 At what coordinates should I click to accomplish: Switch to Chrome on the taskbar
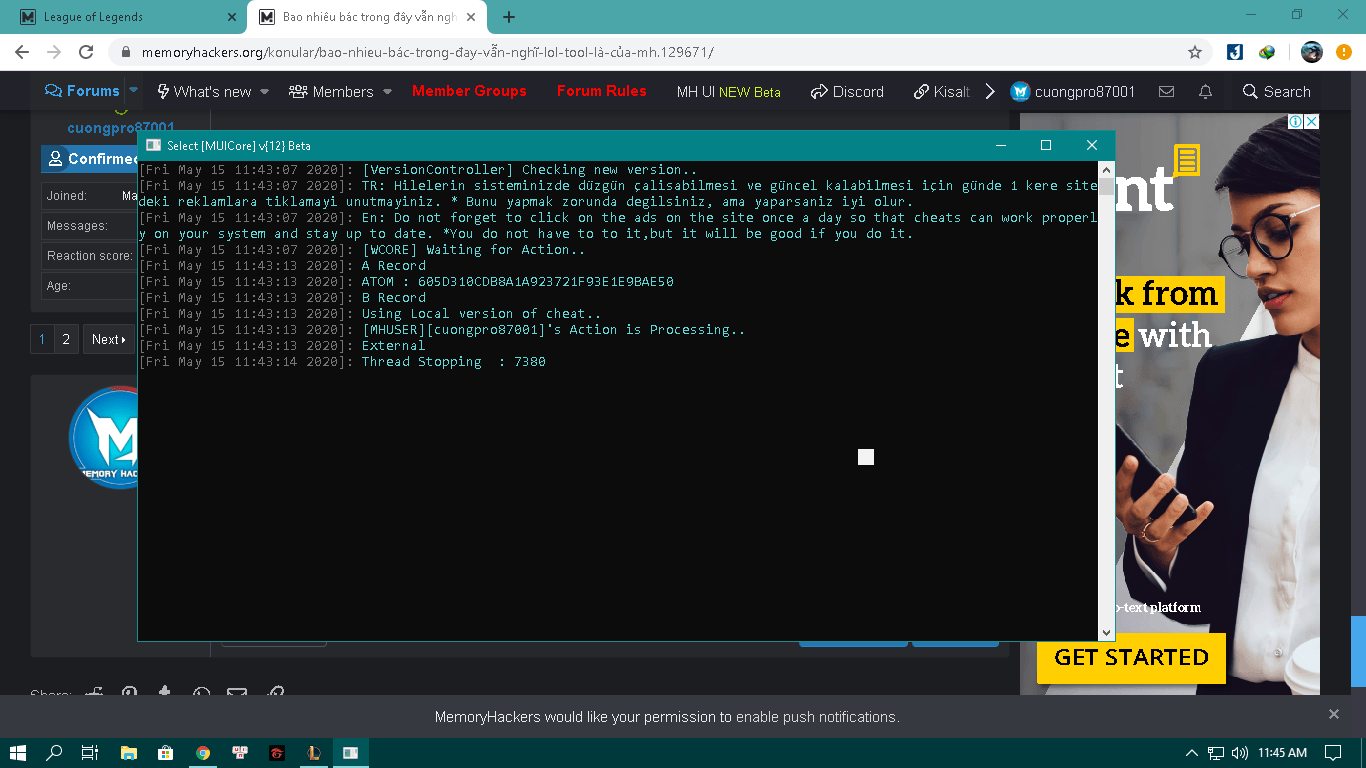click(203, 753)
